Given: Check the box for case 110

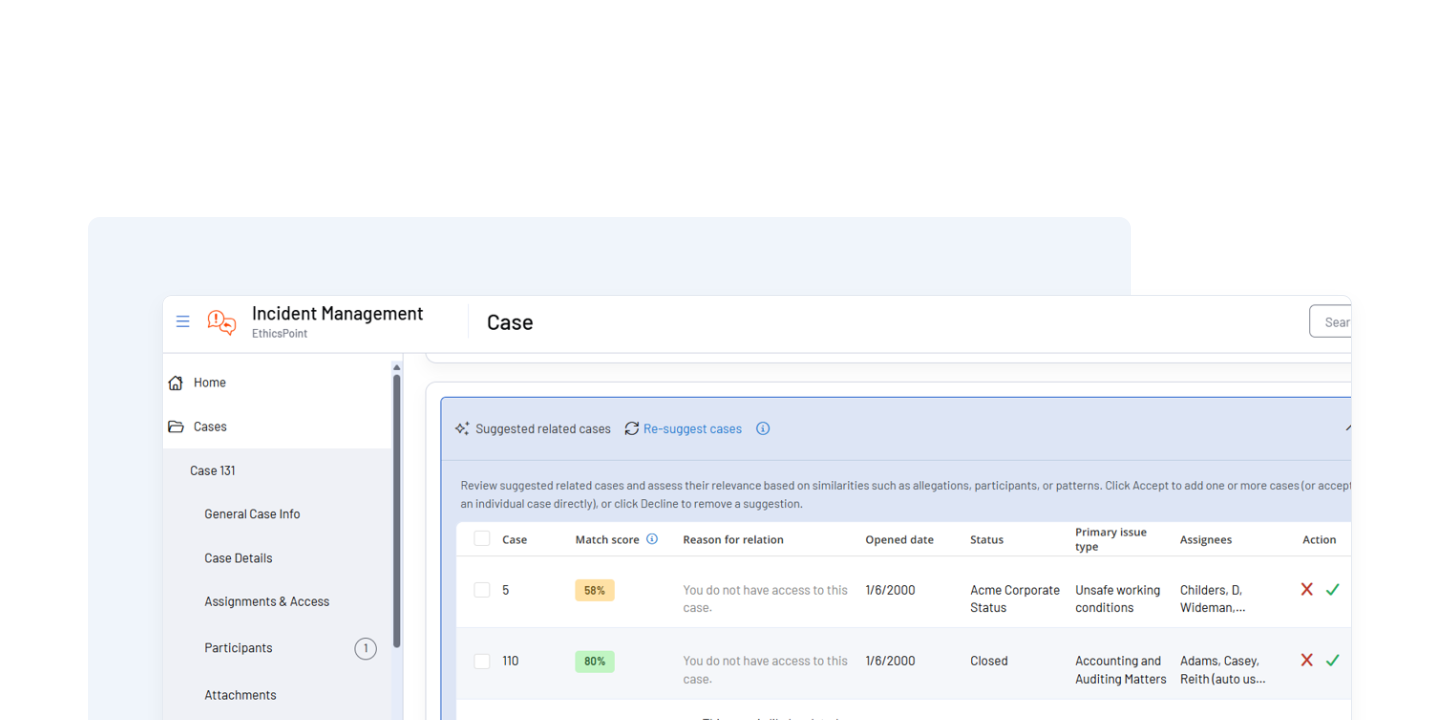Looking at the screenshot, I should click(482, 661).
